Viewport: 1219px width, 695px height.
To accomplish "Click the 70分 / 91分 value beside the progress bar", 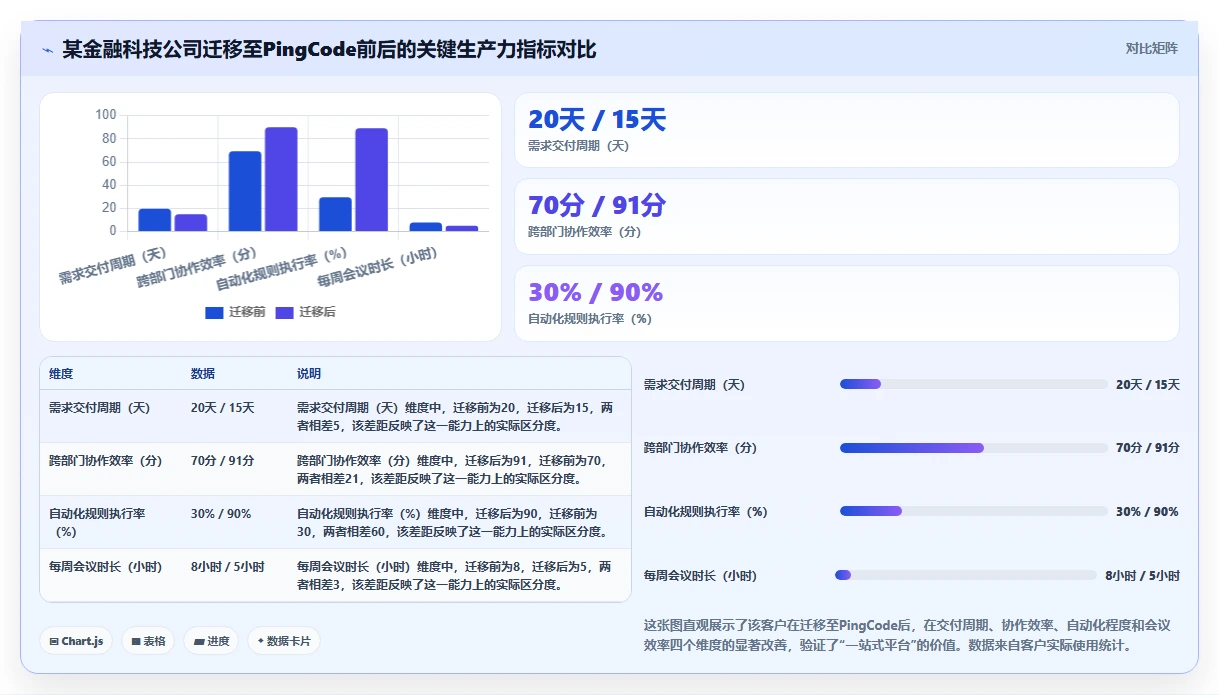I will pos(1147,448).
